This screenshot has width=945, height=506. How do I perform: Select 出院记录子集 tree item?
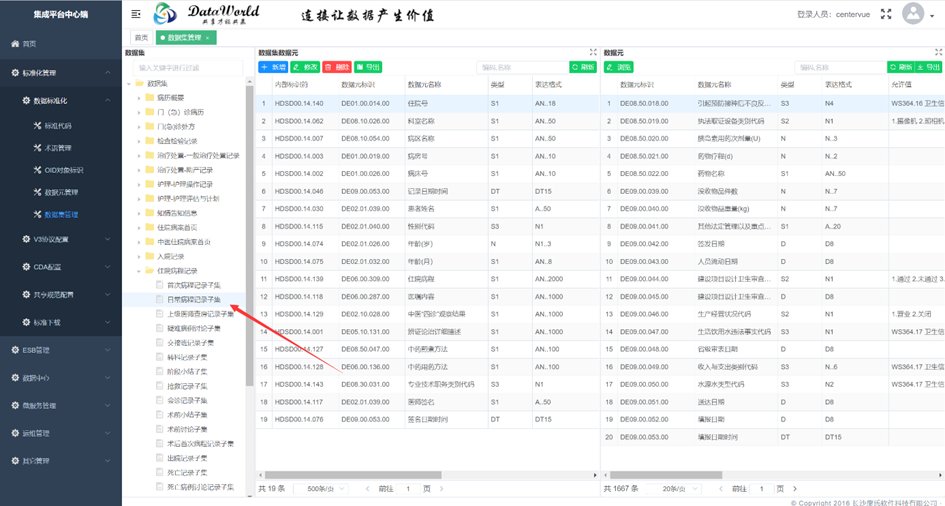[x=187, y=458]
